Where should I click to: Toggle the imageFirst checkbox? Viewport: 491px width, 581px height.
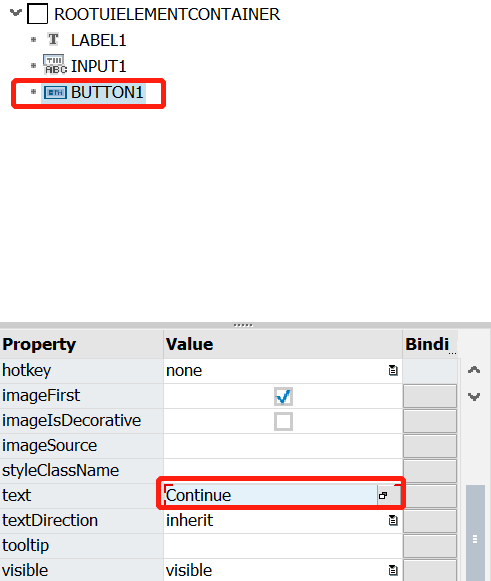(x=283, y=396)
